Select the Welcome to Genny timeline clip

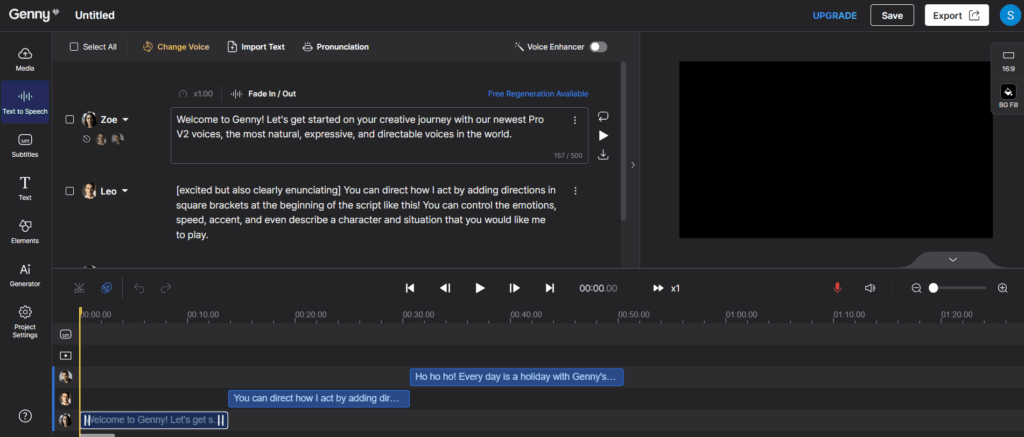click(154, 420)
